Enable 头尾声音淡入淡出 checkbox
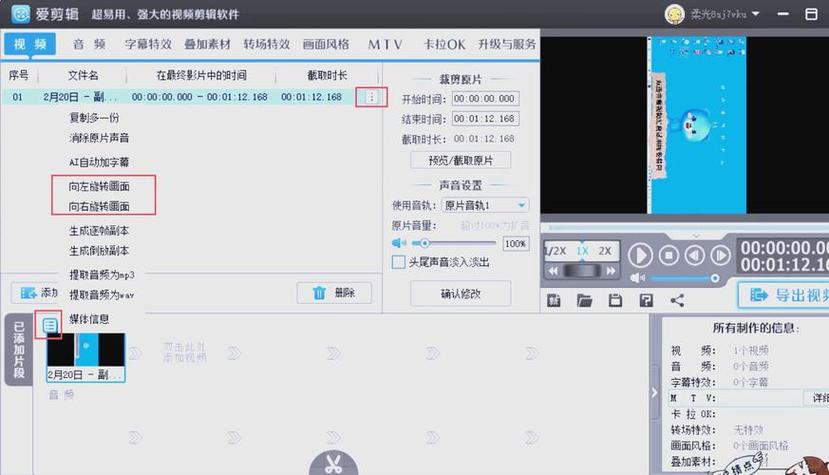This screenshot has height=475, width=829. [x=399, y=262]
